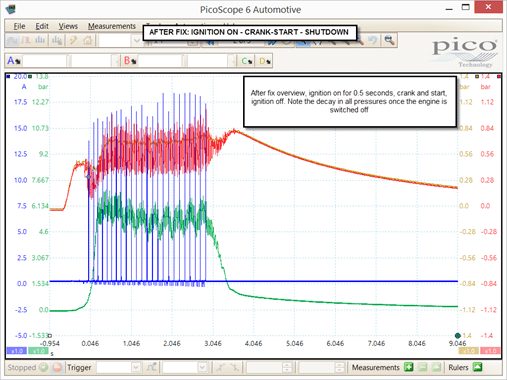507x380 pixels.
Task: Open the Measurements menu
Action: pyautogui.click(x=112, y=26)
